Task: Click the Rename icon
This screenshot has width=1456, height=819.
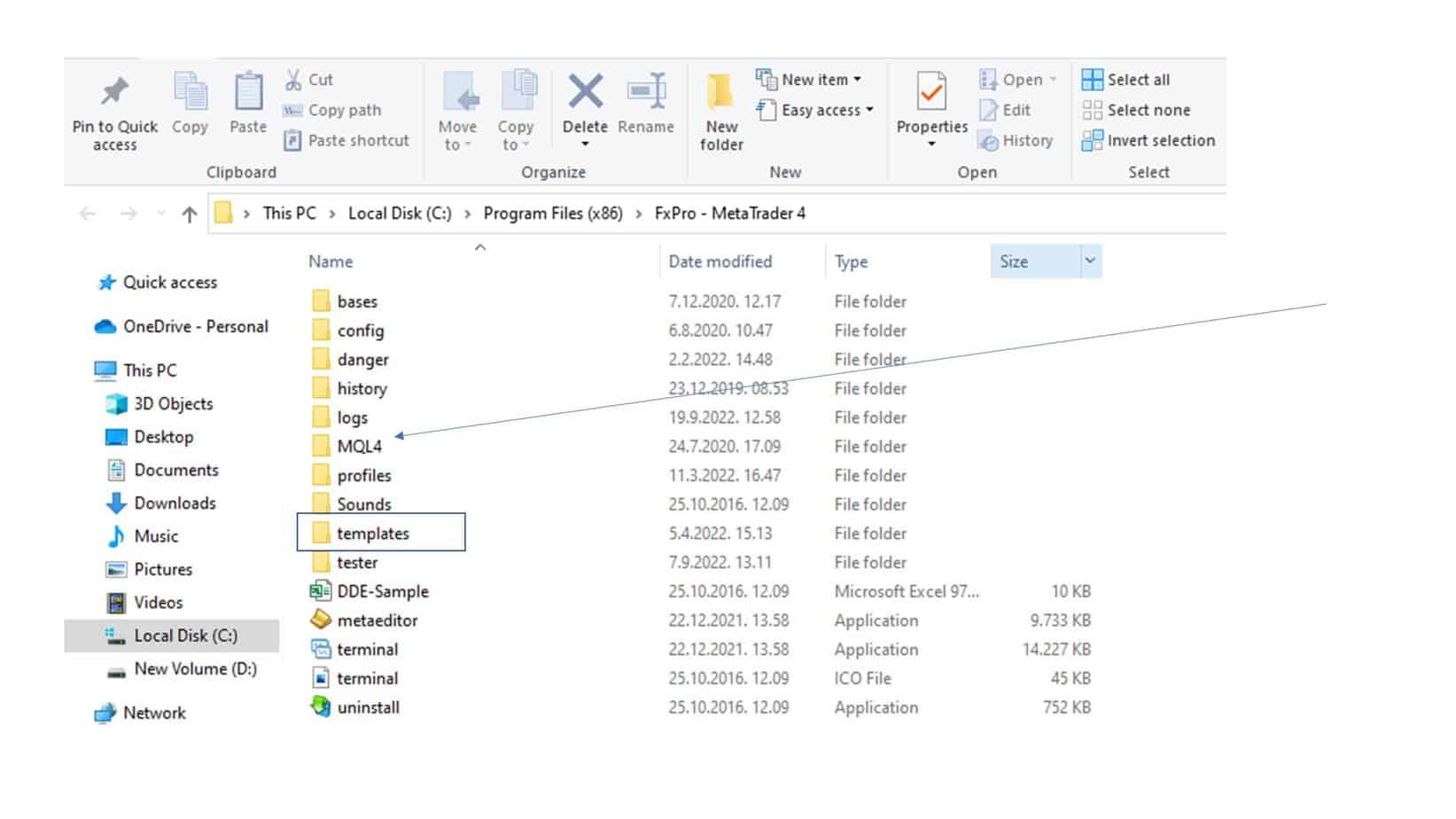Action: pos(646,91)
